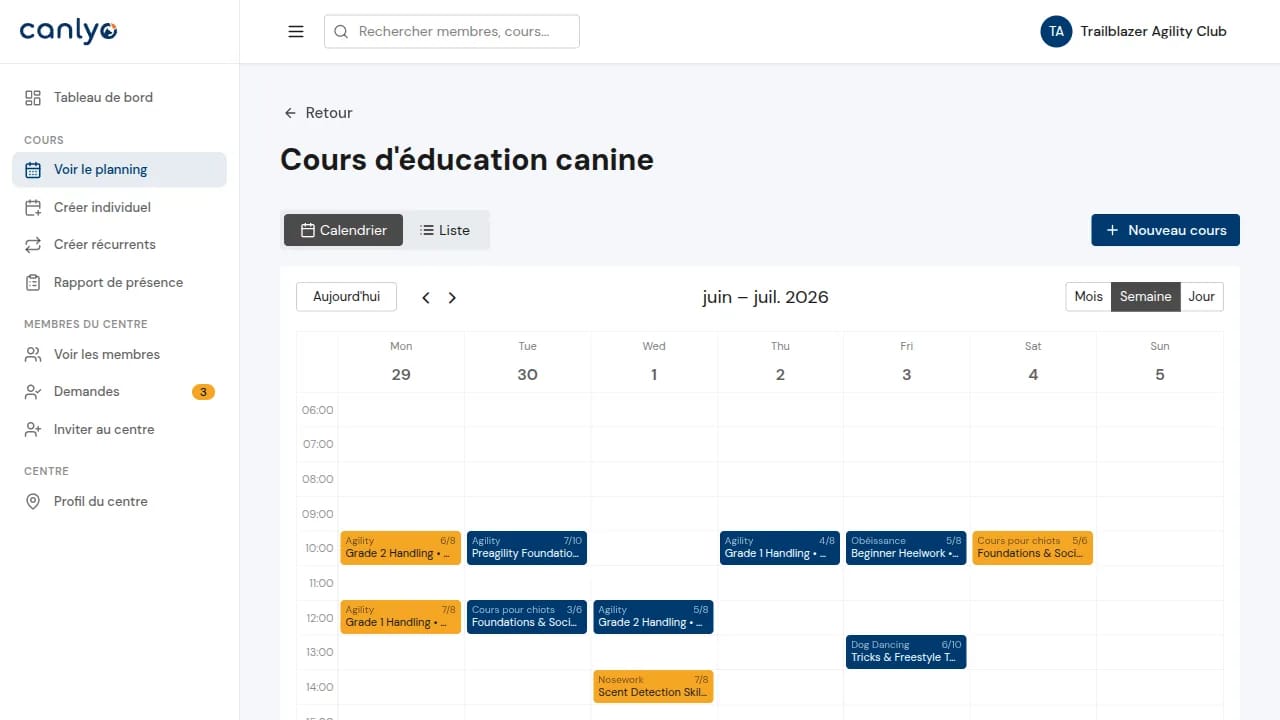Go to next week with right chevron
Screen dimensions: 1280x720
pyautogui.click(x=452, y=297)
